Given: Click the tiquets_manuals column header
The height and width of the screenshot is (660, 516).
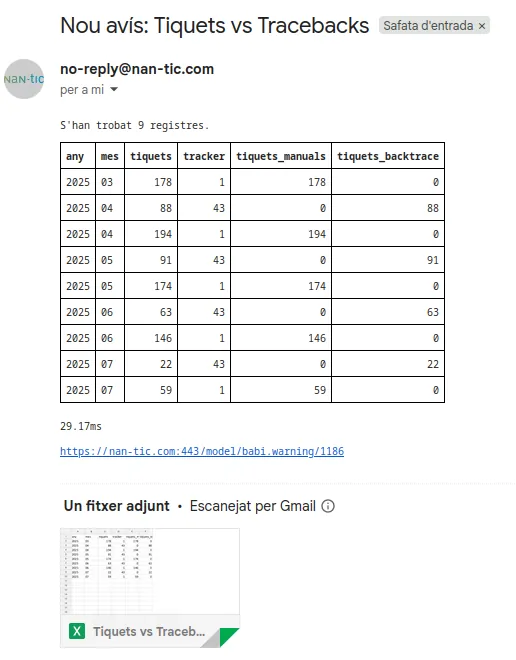Looking at the screenshot, I should pyautogui.click(x=281, y=156).
